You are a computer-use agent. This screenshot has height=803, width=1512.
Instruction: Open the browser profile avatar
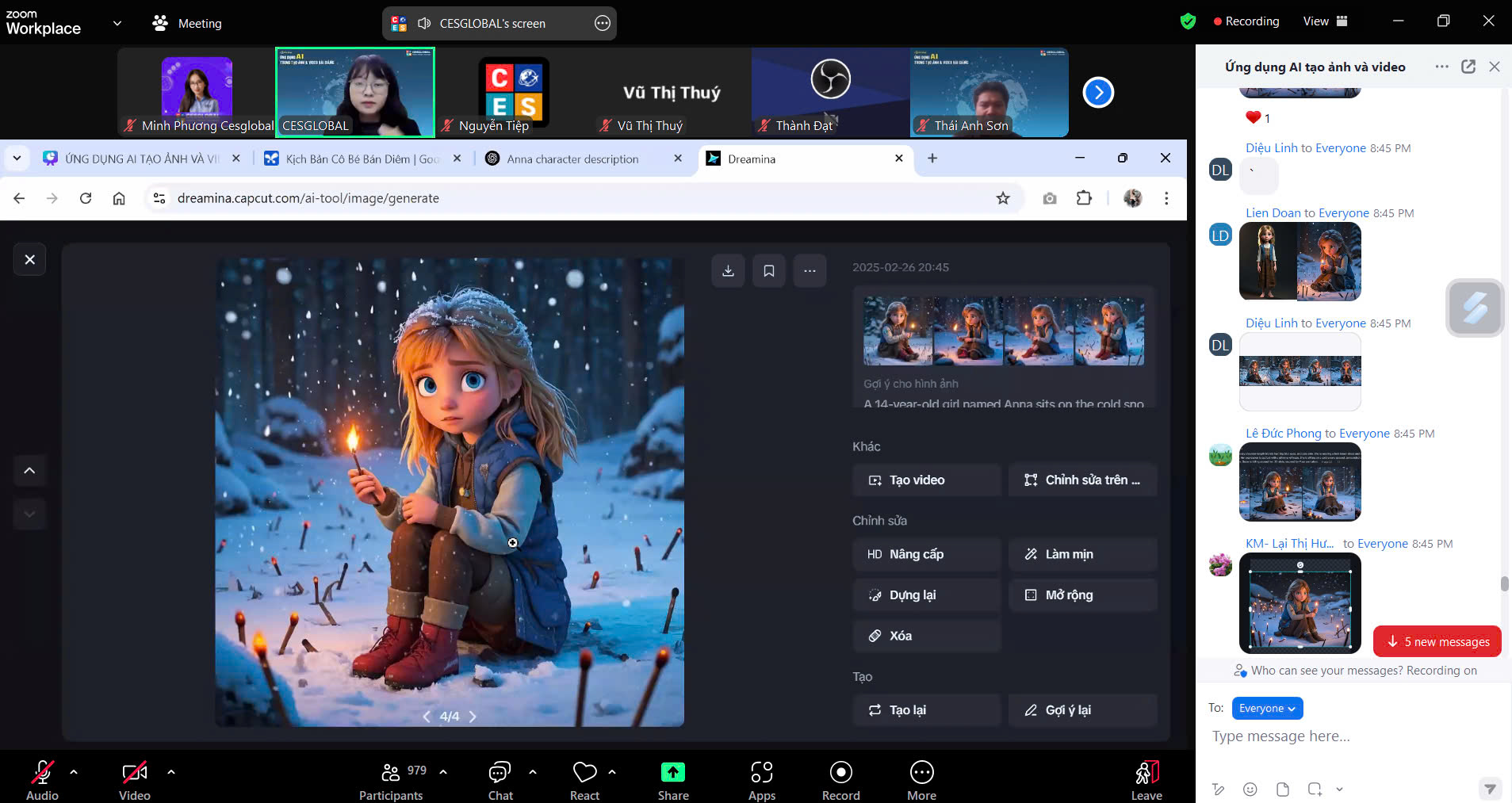click(x=1132, y=198)
